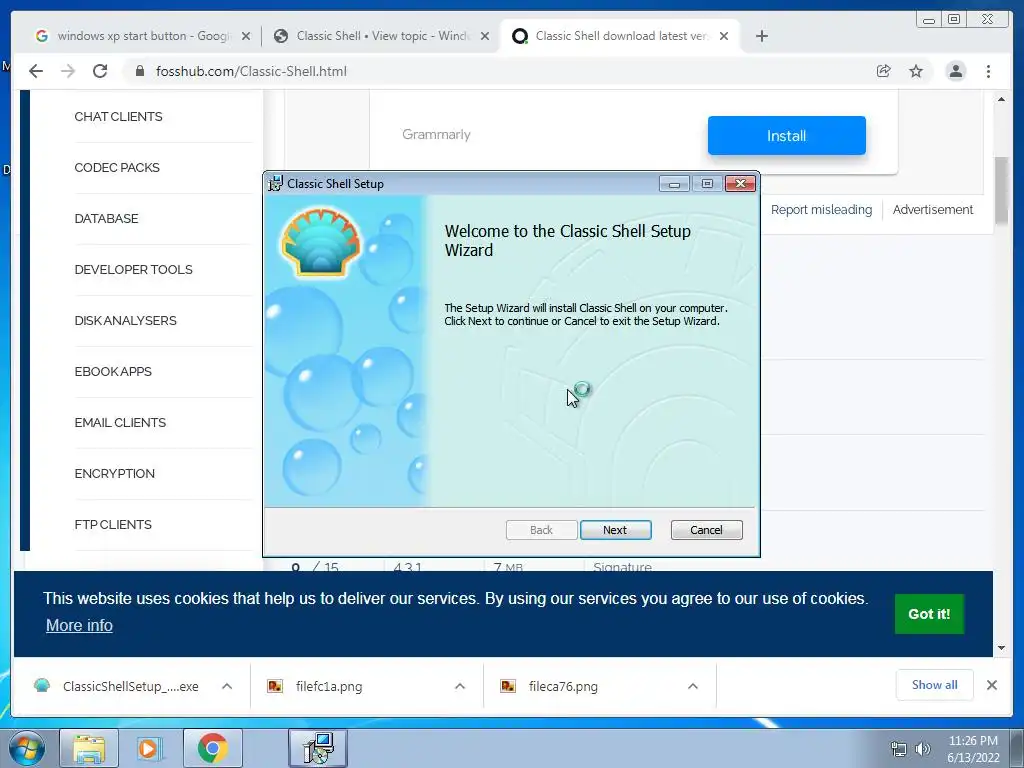
Task: Click the Classic Shell Setup title bar icon
Action: pyautogui.click(x=276, y=184)
